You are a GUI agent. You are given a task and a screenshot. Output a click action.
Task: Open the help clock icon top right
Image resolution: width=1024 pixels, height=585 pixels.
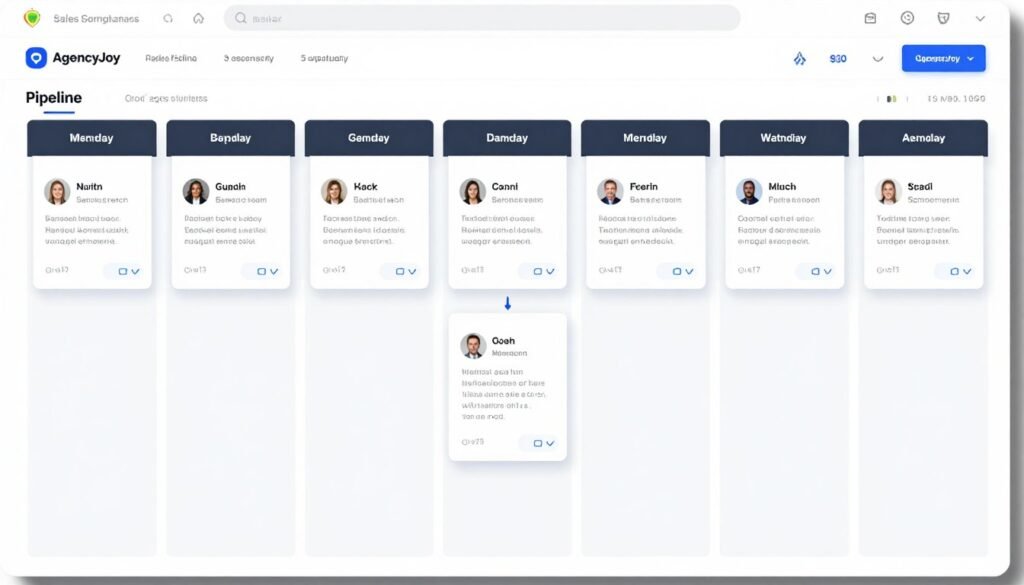pyautogui.click(x=907, y=17)
